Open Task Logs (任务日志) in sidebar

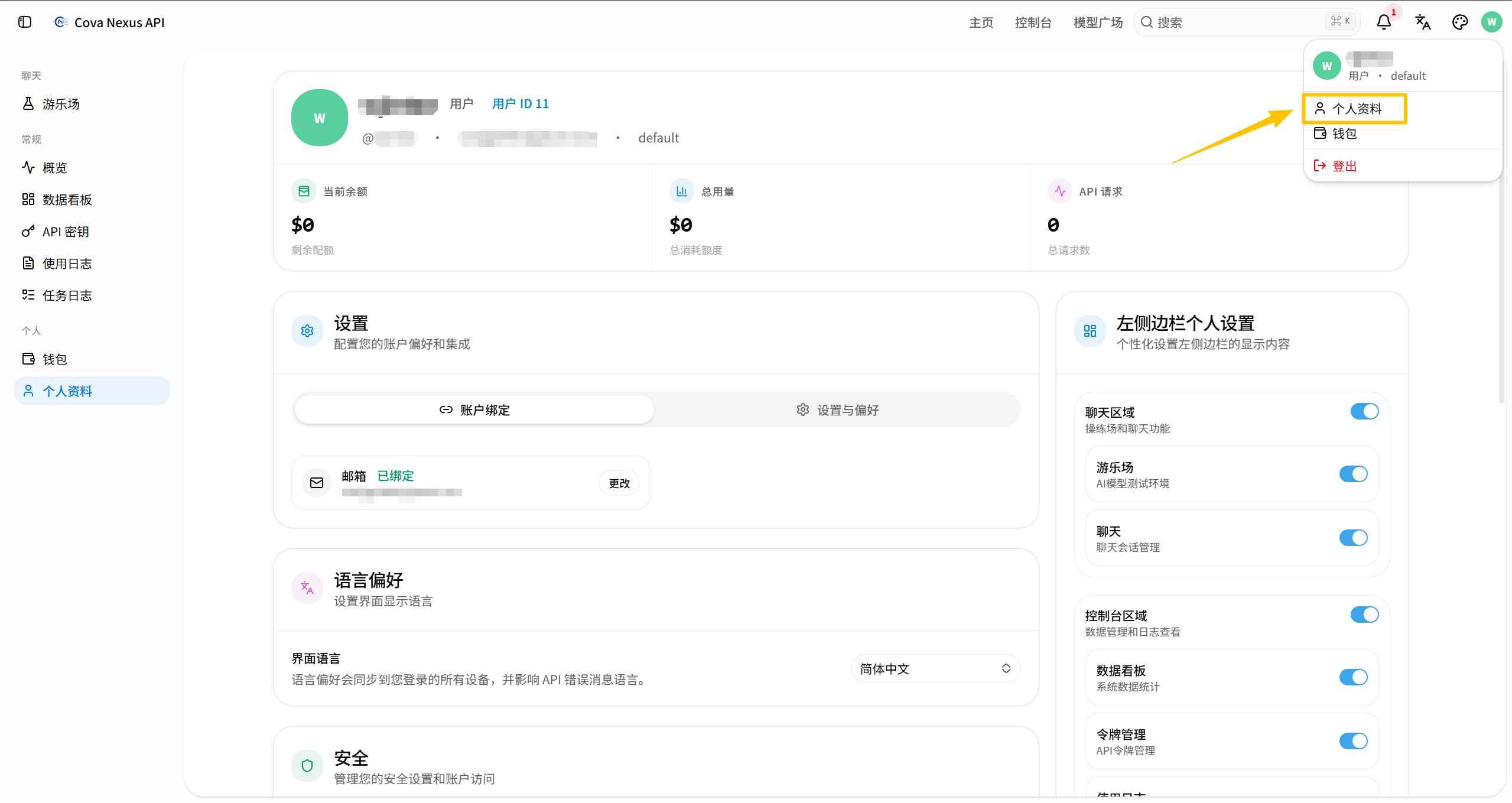[92, 295]
